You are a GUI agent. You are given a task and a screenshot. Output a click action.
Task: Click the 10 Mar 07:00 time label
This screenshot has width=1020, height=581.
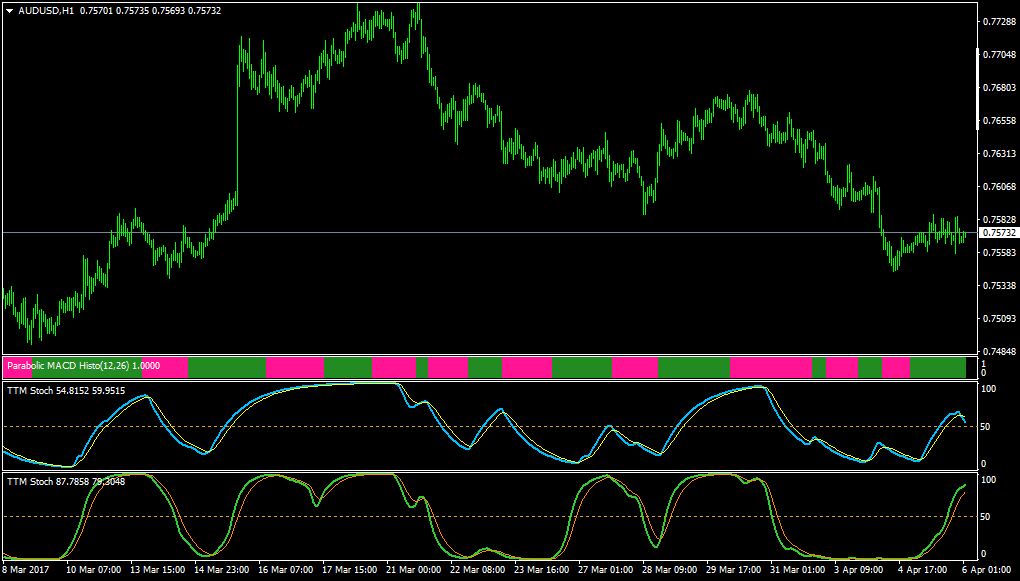click(x=95, y=569)
